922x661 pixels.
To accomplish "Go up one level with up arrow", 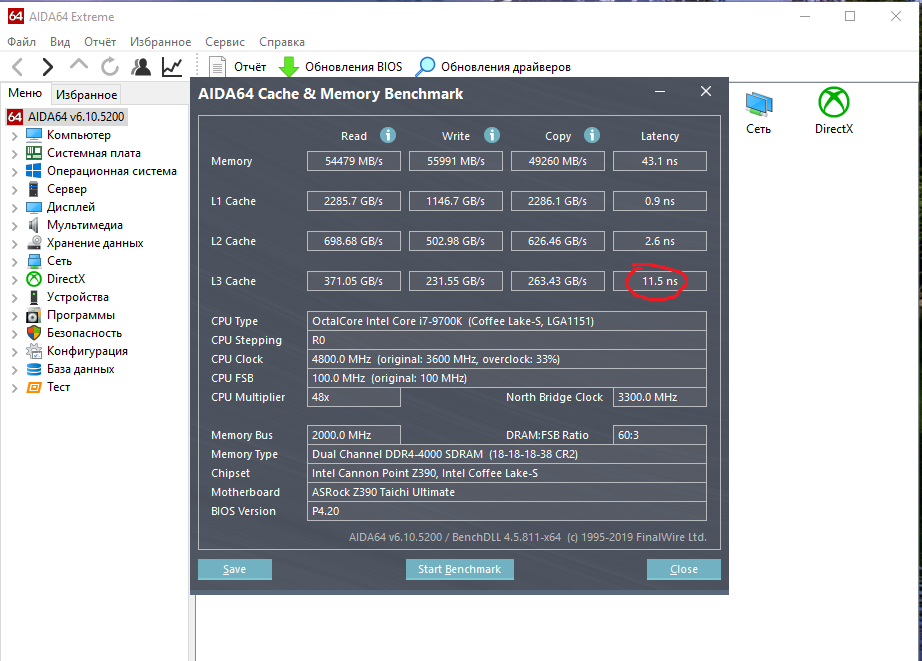I will point(79,66).
